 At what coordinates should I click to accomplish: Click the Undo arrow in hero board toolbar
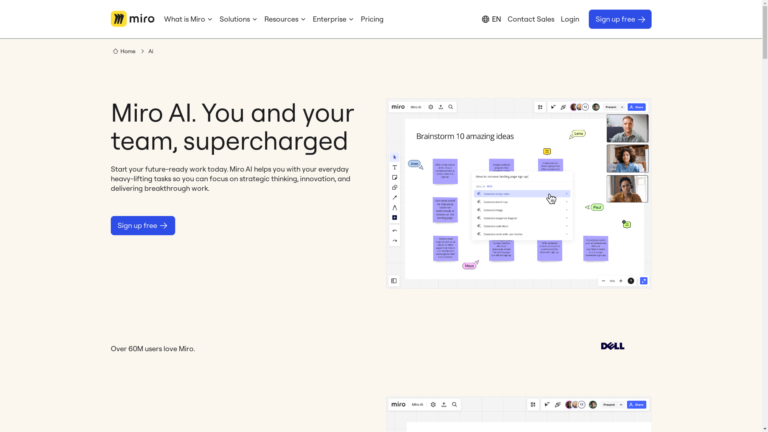[394, 231]
